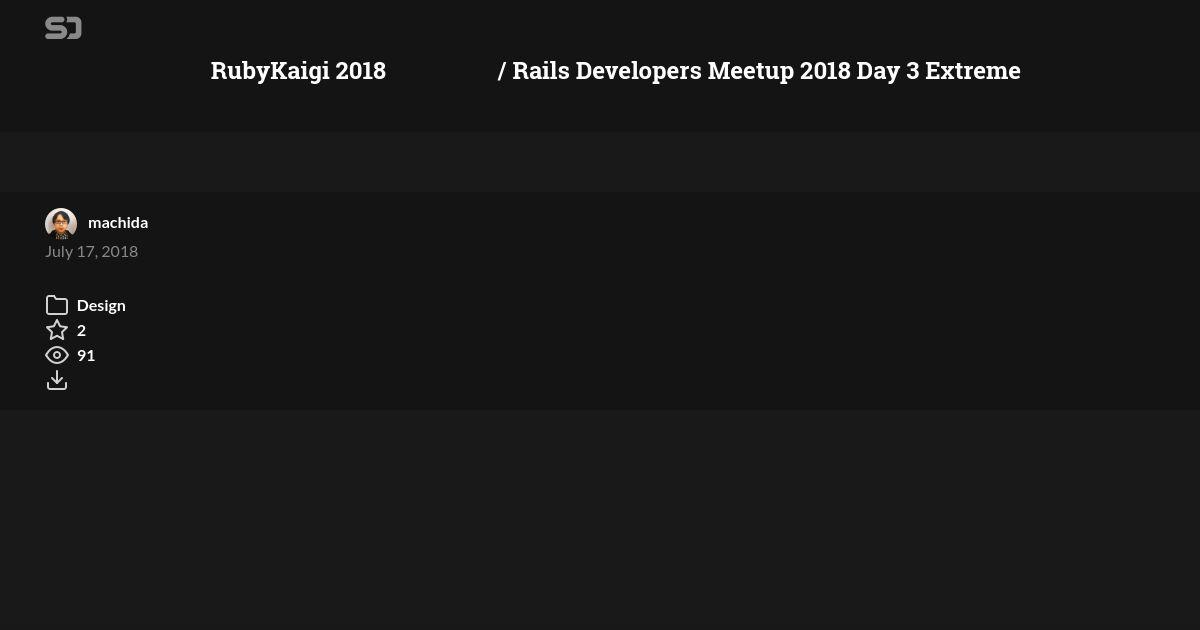Click Day 3 Extreme in the title
The width and height of the screenshot is (1200, 630).
(938, 71)
